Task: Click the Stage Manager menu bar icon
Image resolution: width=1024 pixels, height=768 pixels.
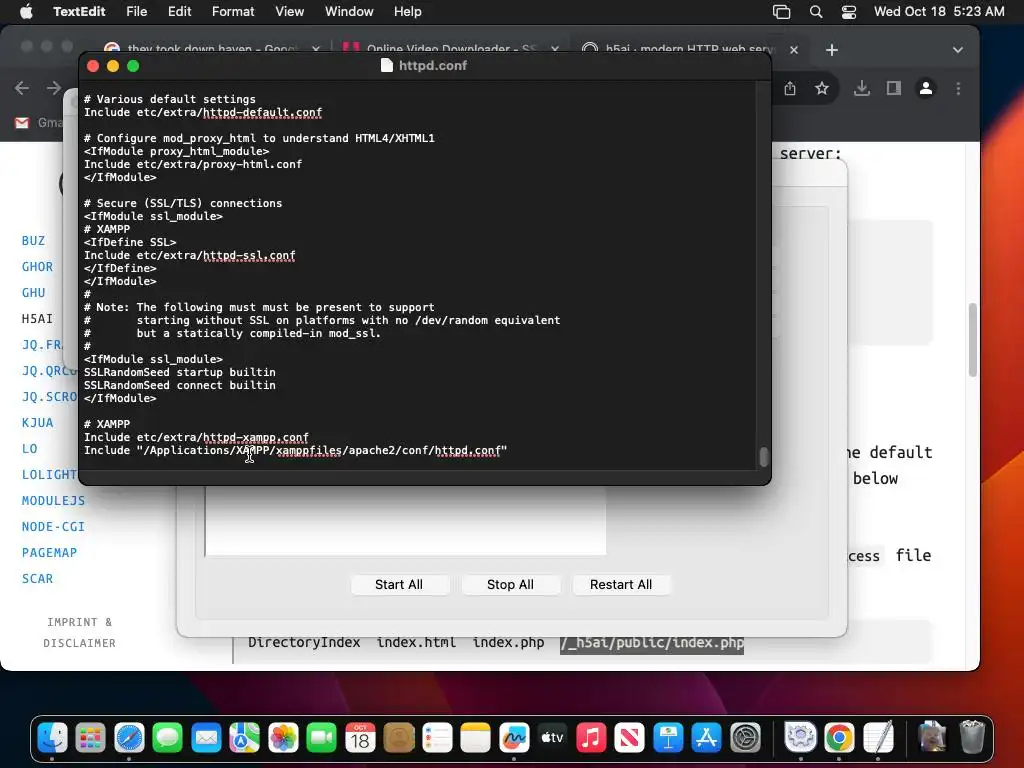Action: (x=782, y=12)
